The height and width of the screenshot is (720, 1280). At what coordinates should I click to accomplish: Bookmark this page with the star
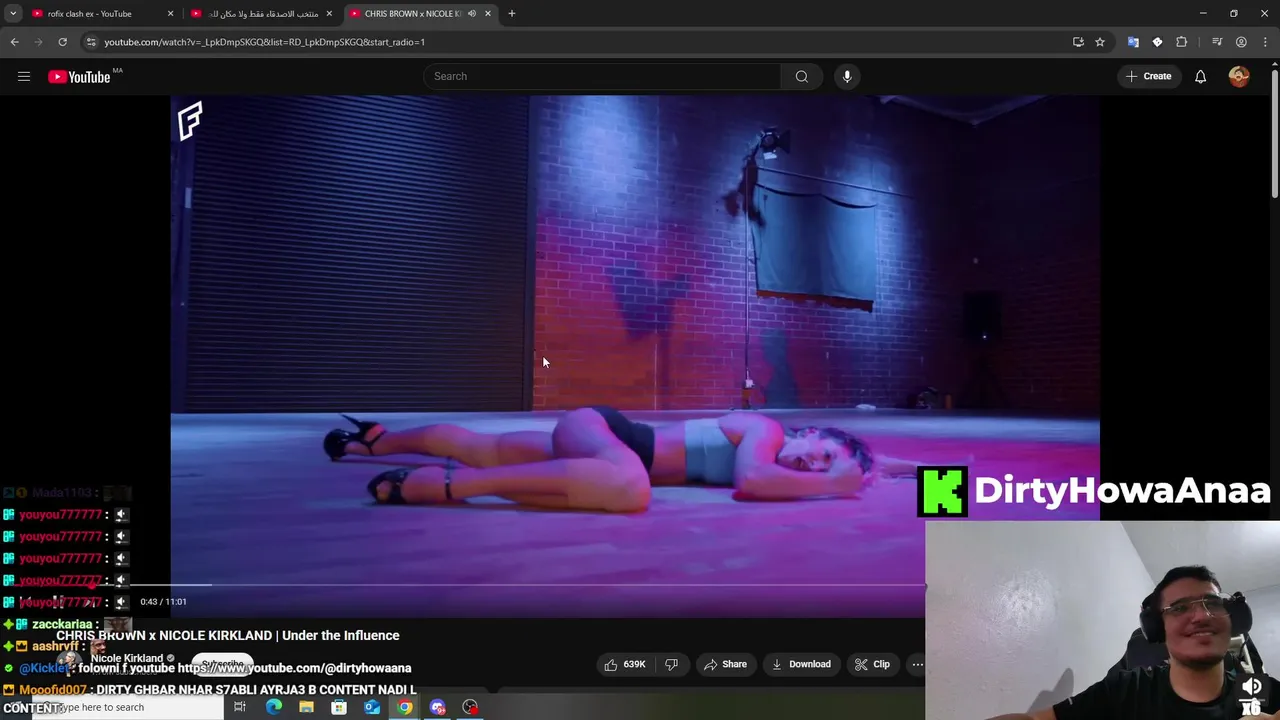pos(1100,42)
